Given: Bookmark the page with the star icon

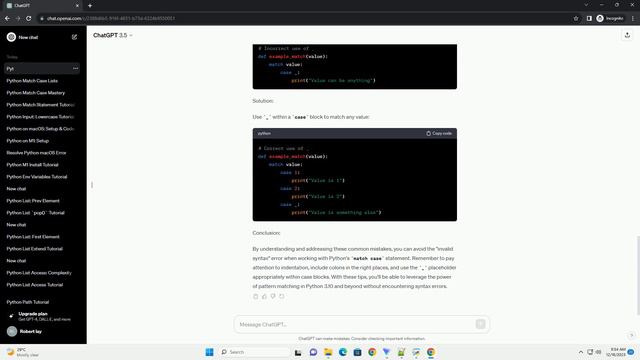Looking at the screenshot, I should (x=576, y=18).
